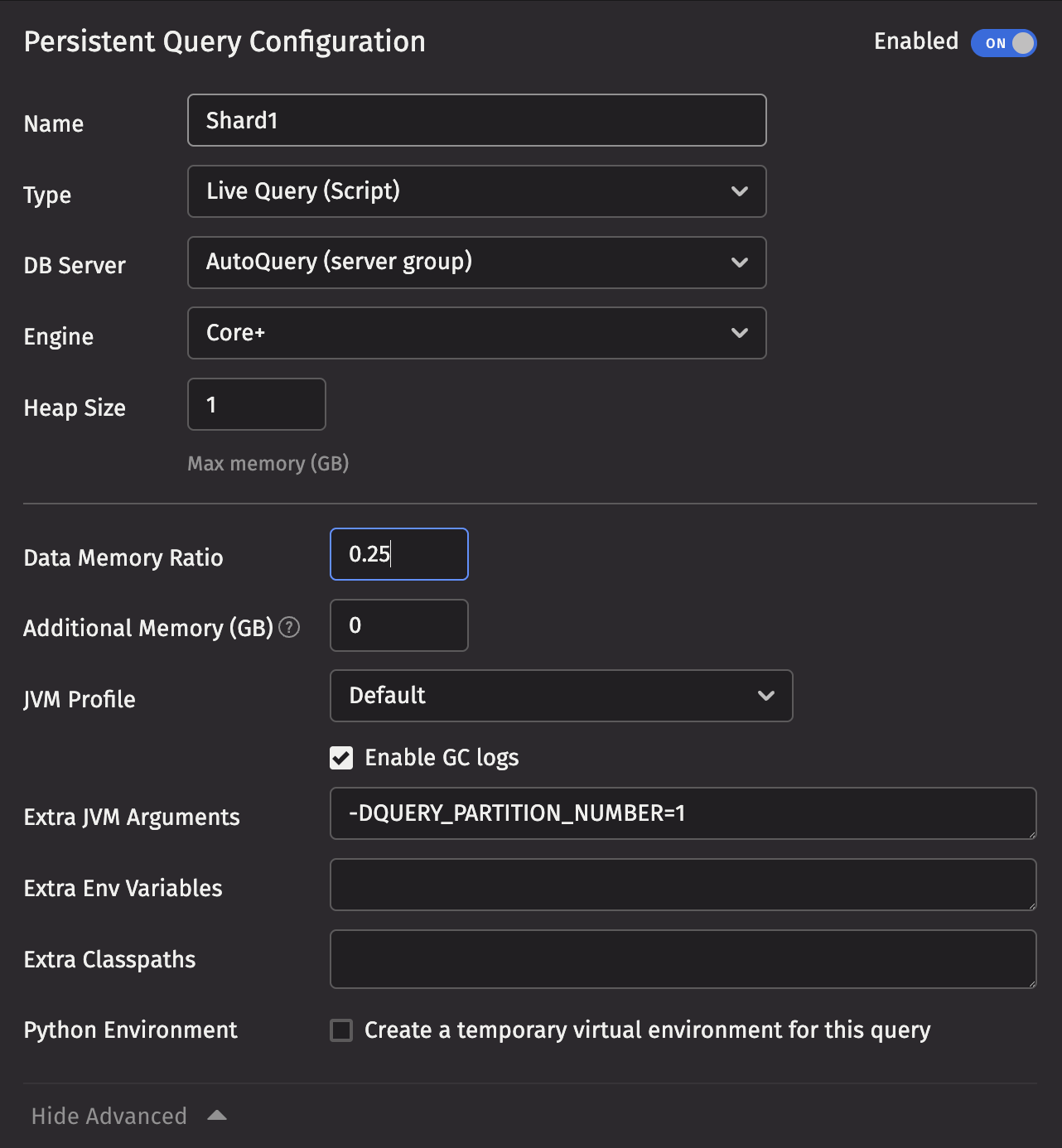Click the Additional Memory help question-mark icon
The height and width of the screenshot is (1148, 1062).
(289, 628)
